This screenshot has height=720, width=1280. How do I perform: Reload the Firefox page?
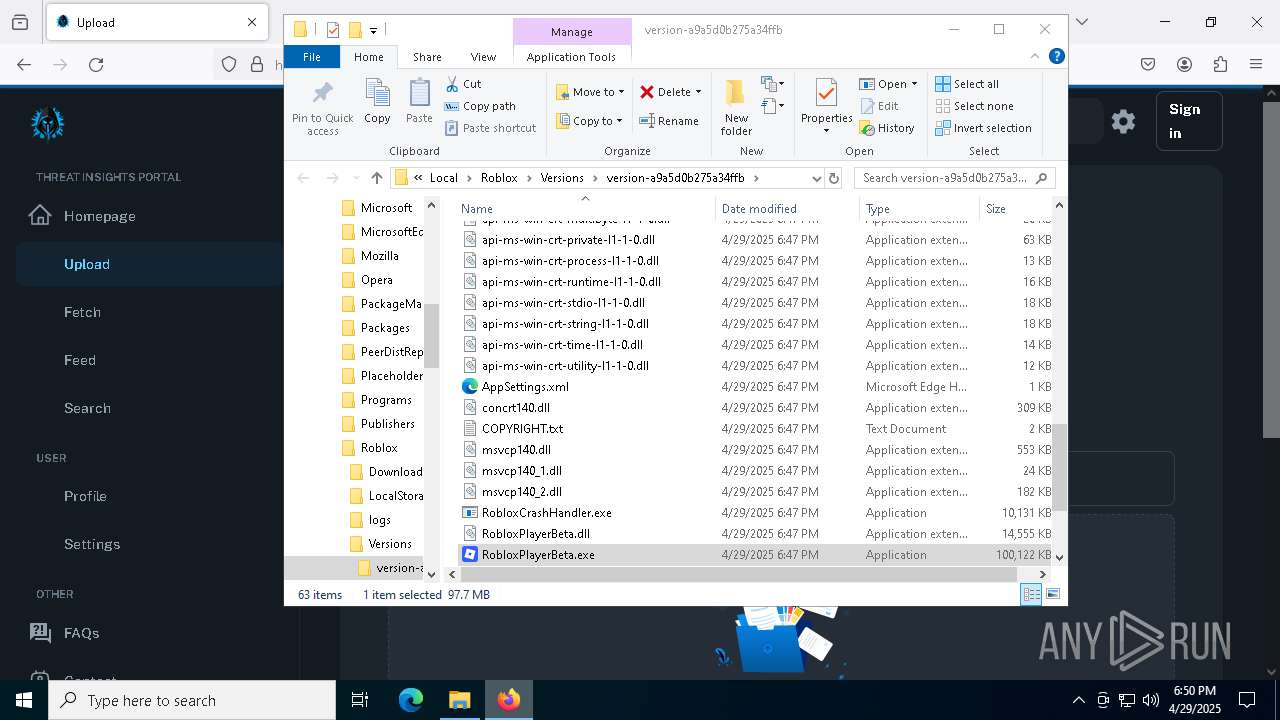pos(96,64)
